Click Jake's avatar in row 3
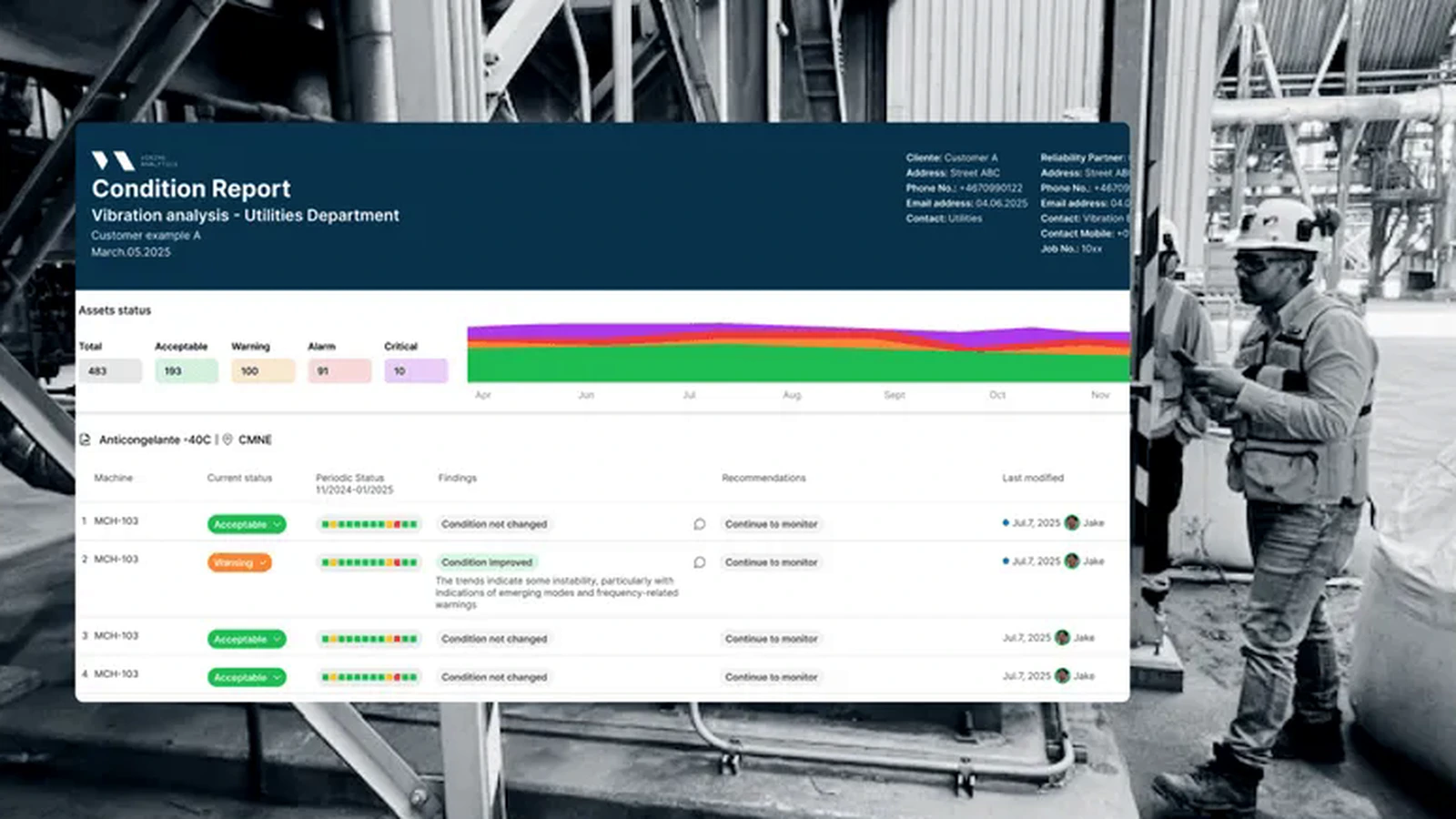This screenshot has height=819, width=1456. point(1062,637)
